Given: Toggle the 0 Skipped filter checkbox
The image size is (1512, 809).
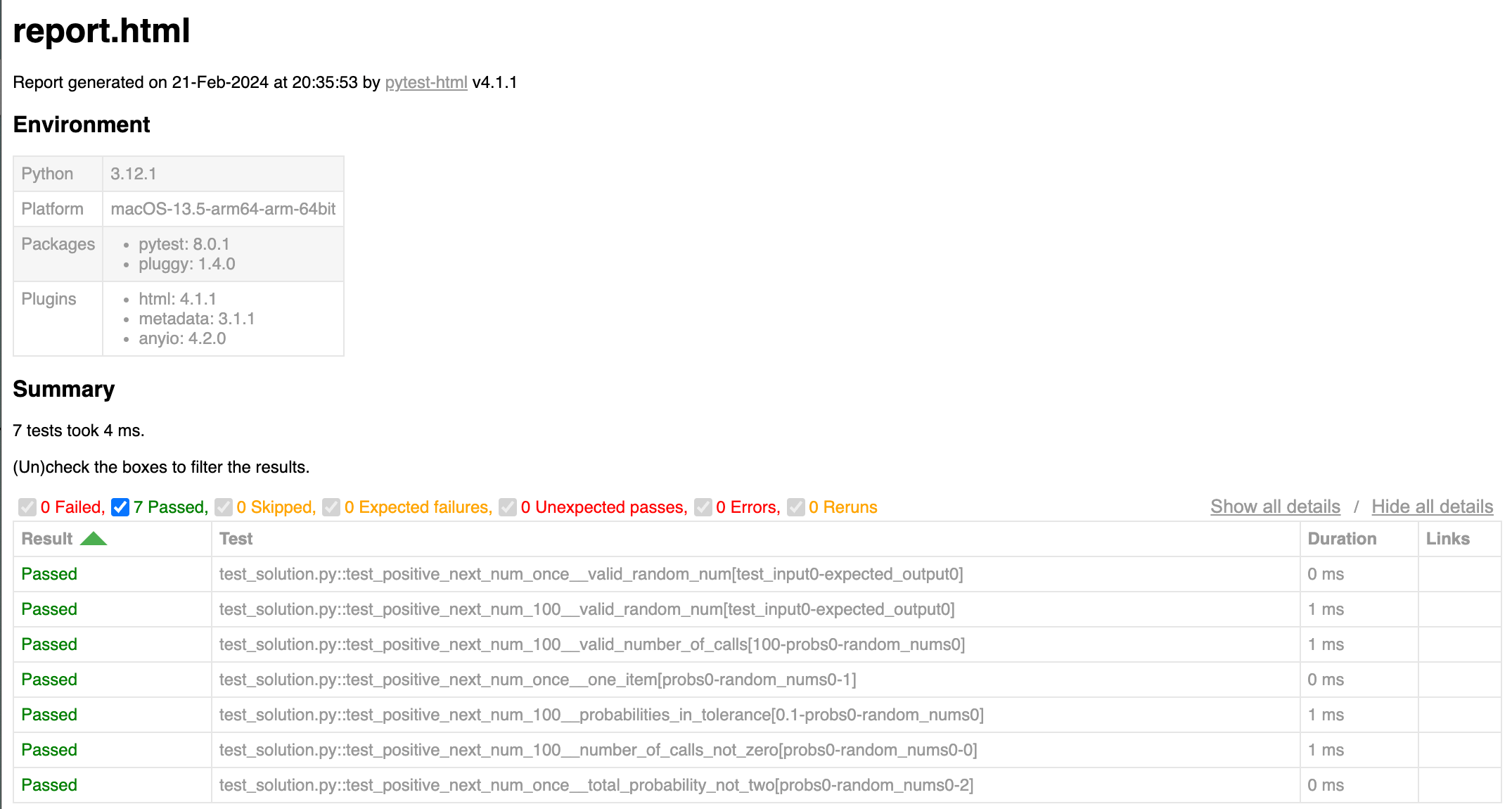Looking at the screenshot, I should (x=224, y=507).
